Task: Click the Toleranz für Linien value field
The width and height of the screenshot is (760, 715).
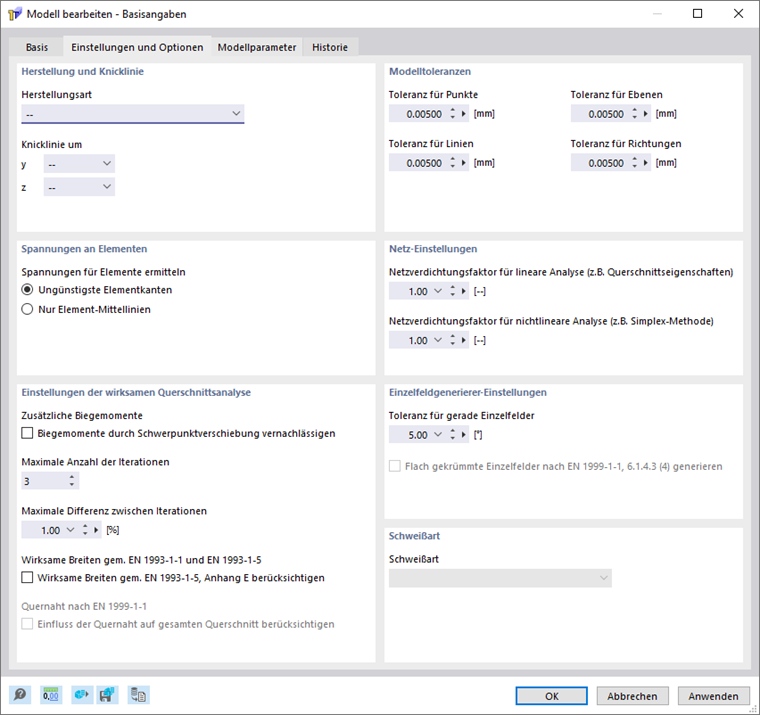Action: [418, 163]
